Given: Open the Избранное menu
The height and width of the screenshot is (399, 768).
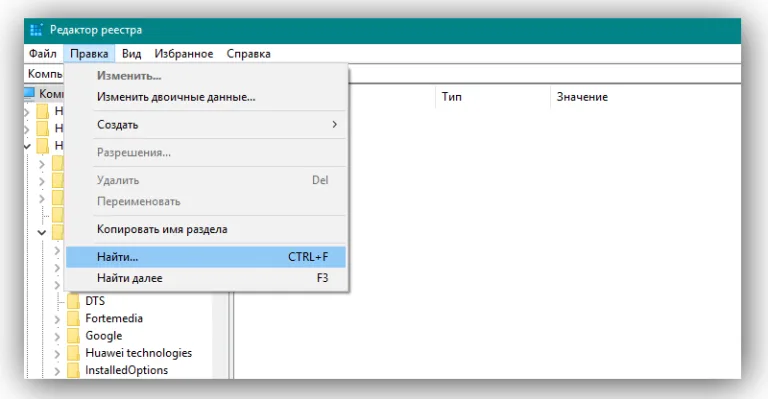Looking at the screenshot, I should click(184, 54).
